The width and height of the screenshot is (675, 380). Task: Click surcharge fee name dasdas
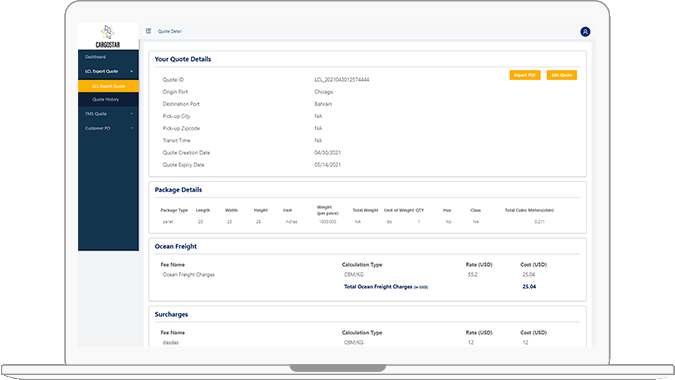coord(170,343)
